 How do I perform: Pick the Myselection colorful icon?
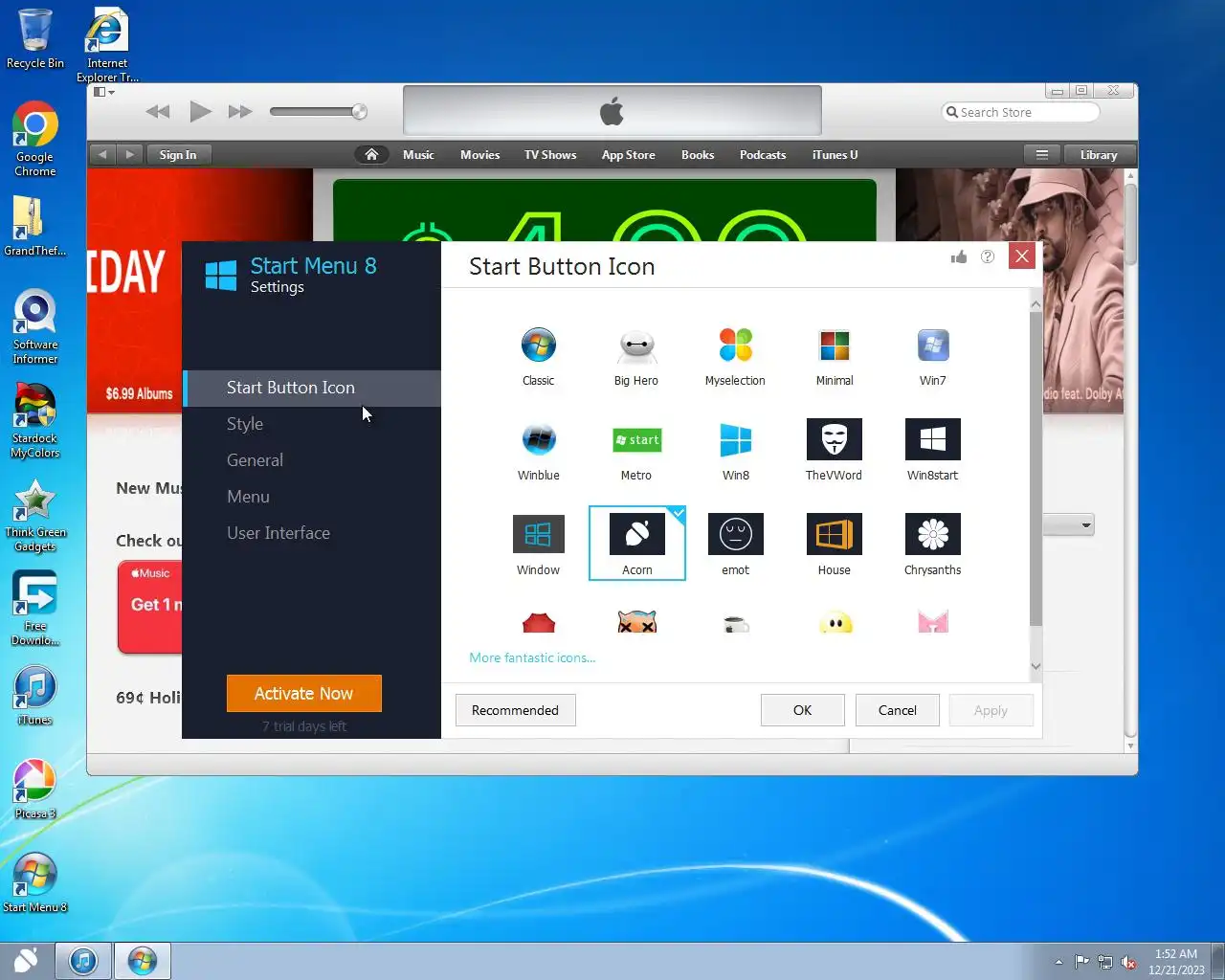(x=735, y=355)
